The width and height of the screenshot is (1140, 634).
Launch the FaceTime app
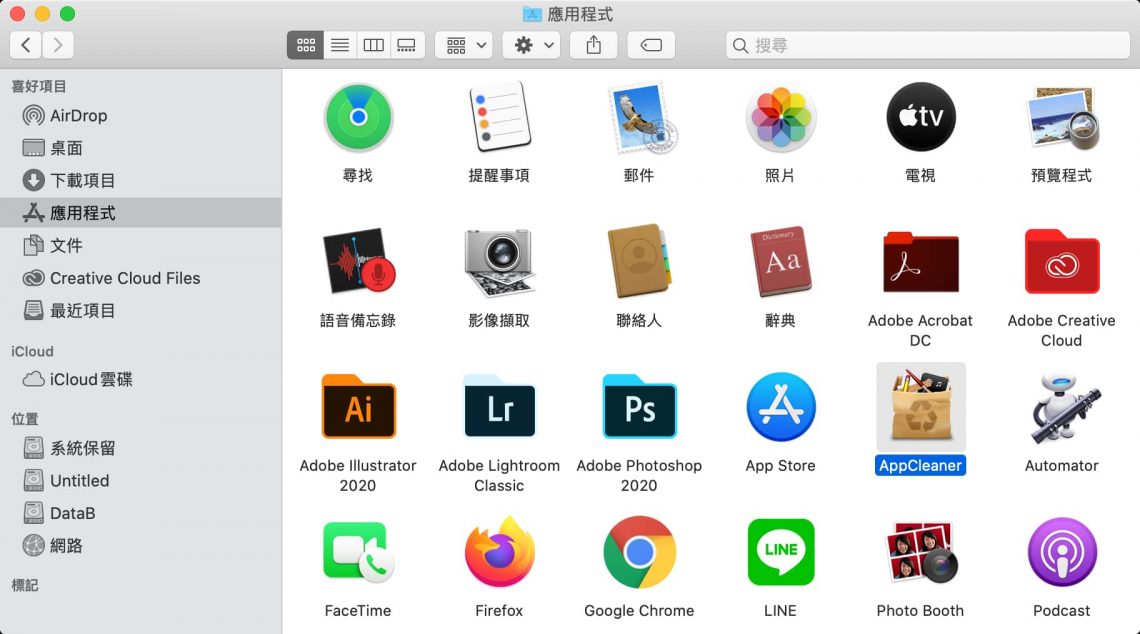(357, 551)
